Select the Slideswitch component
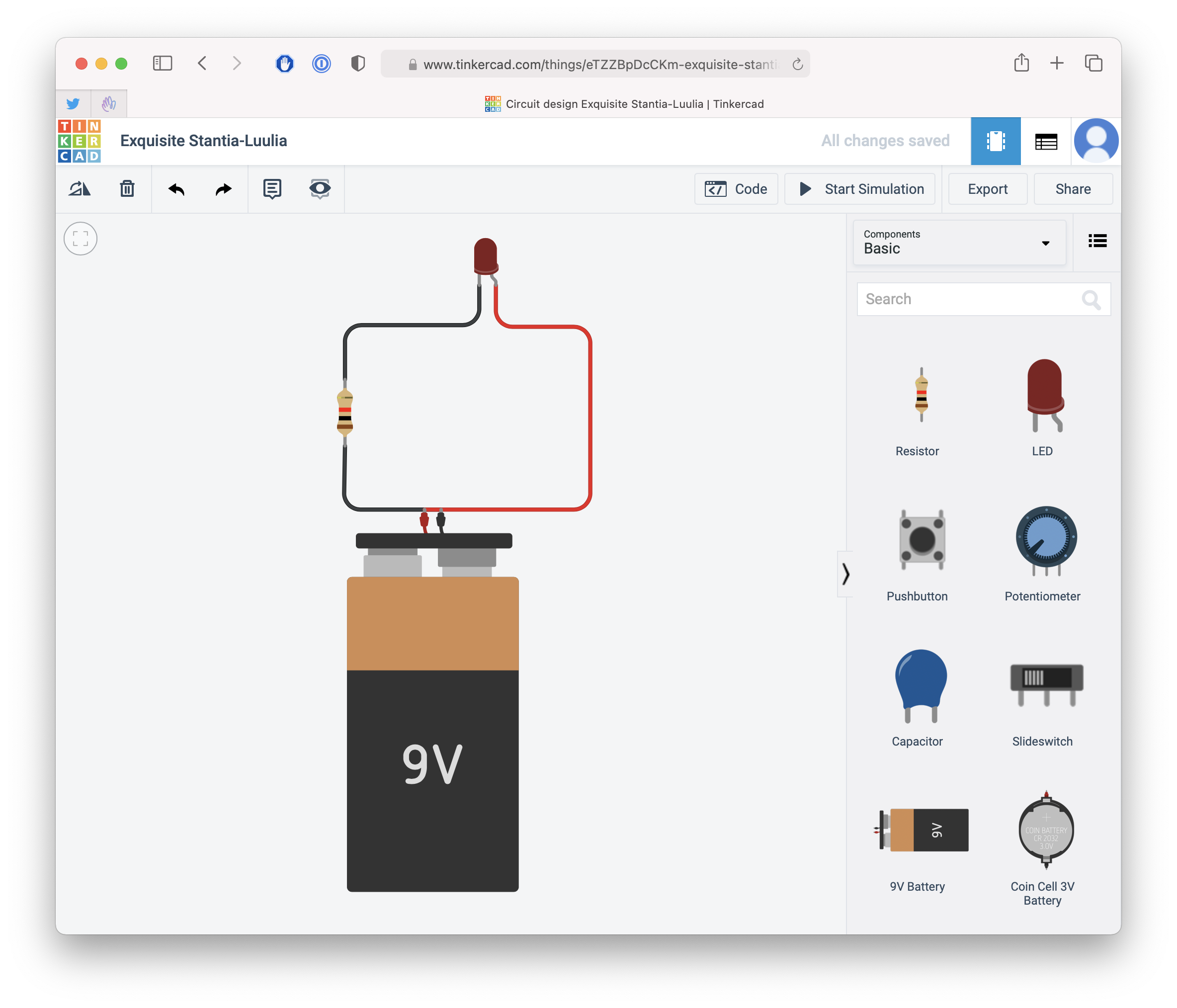 1045,685
